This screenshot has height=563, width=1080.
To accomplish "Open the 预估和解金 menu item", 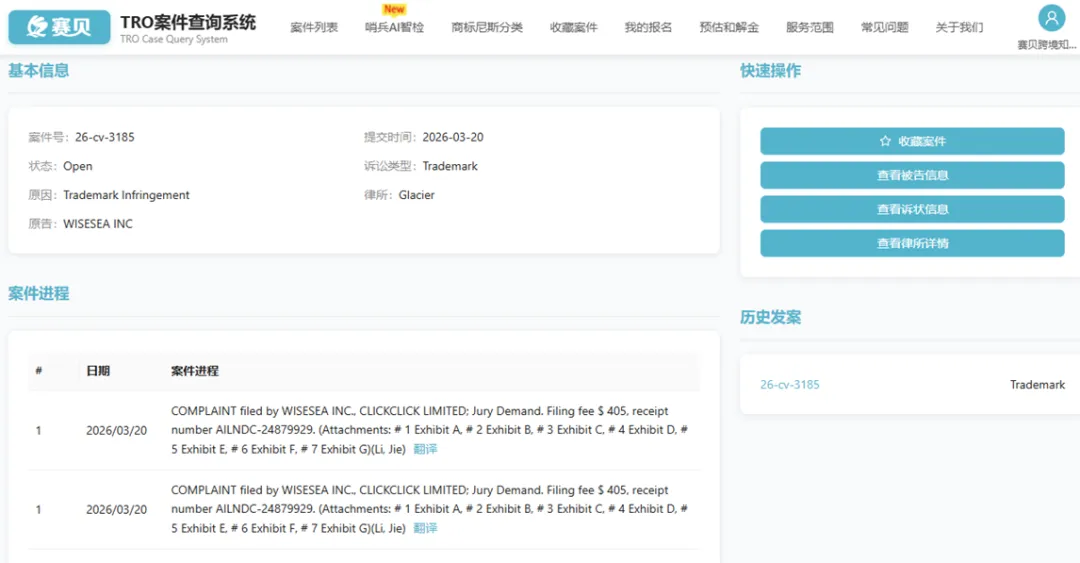I will pos(729,28).
